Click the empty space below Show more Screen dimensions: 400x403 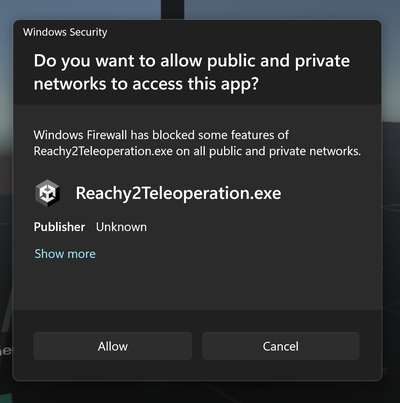tap(197, 286)
